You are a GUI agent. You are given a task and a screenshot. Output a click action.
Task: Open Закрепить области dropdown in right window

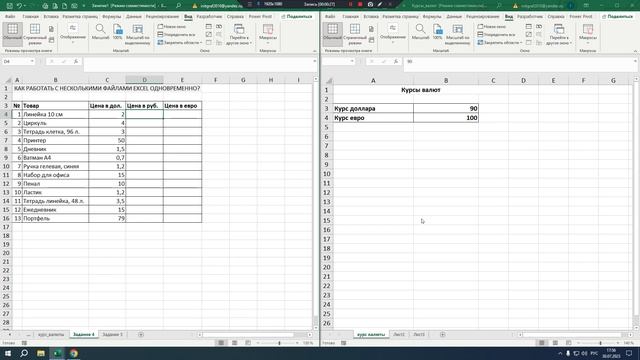click(500, 42)
